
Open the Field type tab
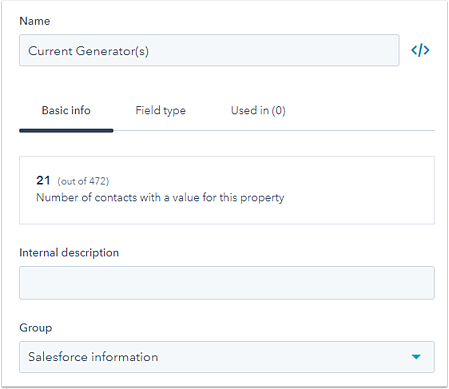(x=160, y=110)
